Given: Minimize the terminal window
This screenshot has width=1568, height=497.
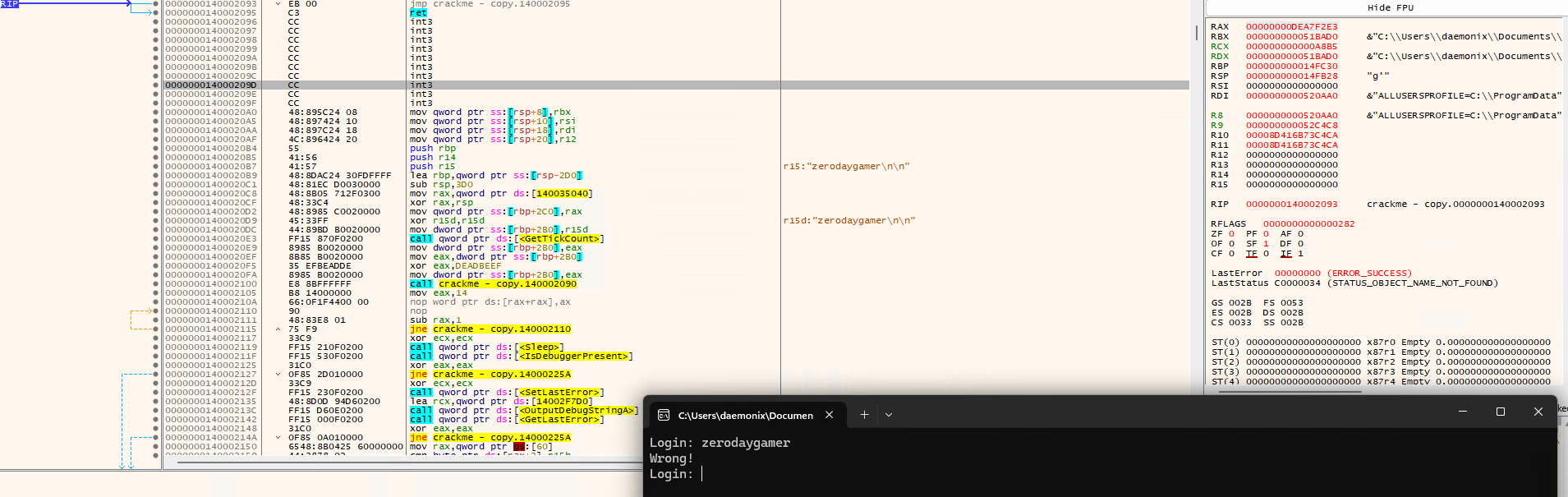Looking at the screenshot, I should [1463, 412].
